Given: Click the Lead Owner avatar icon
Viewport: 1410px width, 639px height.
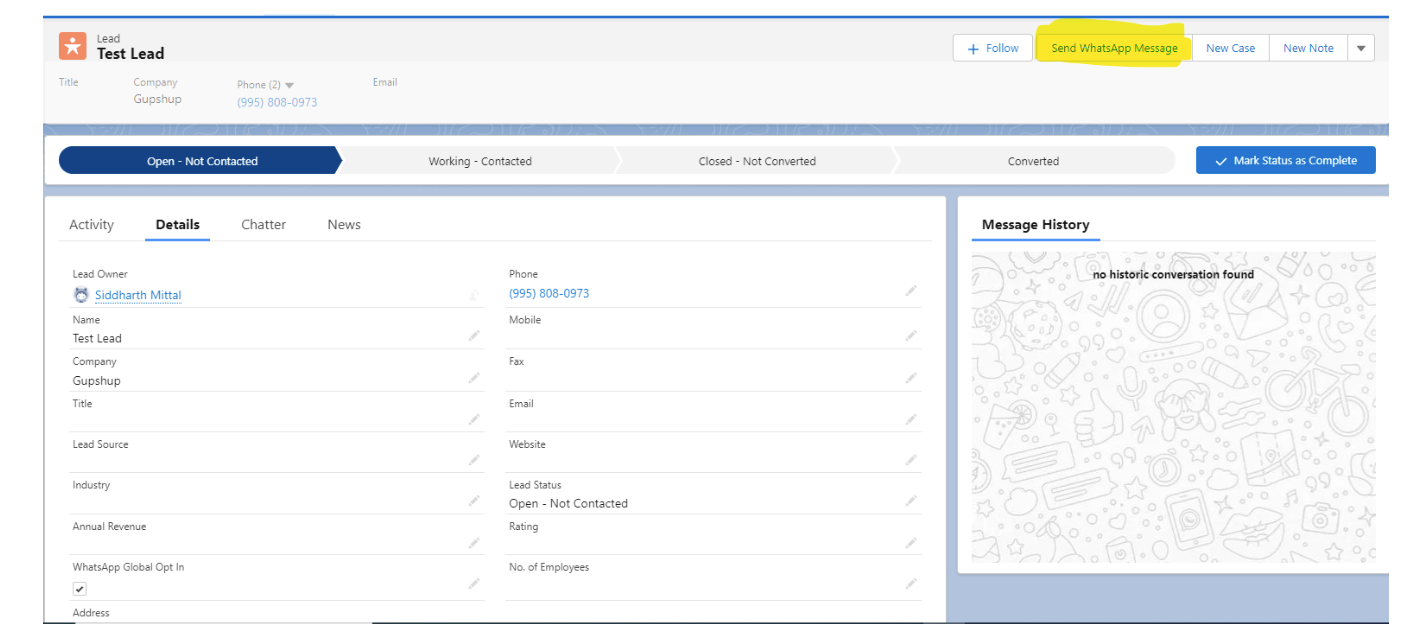Looking at the screenshot, I should pos(81,294).
